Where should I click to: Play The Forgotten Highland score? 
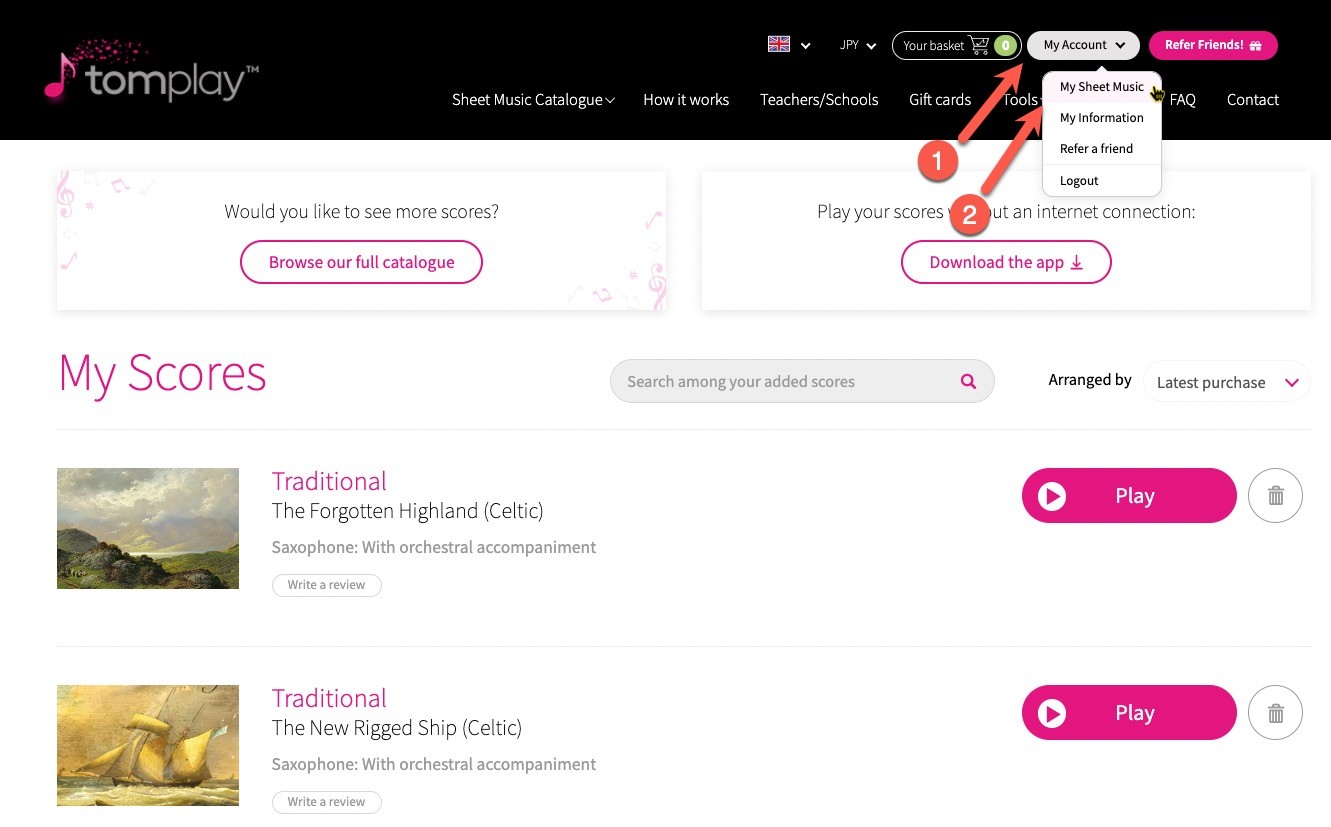pyautogui.click(x=1129, y=495)
